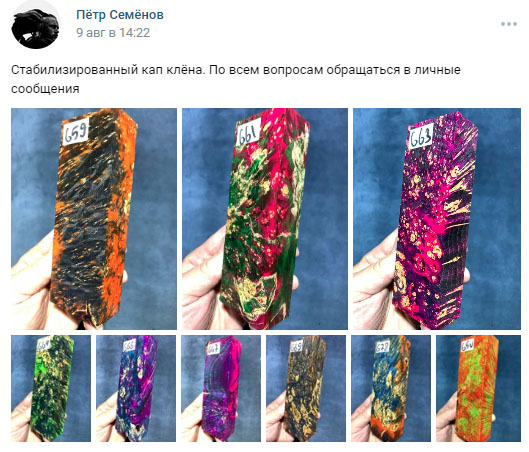
Task: Open the three-dots post options menu
Action: tap(509, 24)
